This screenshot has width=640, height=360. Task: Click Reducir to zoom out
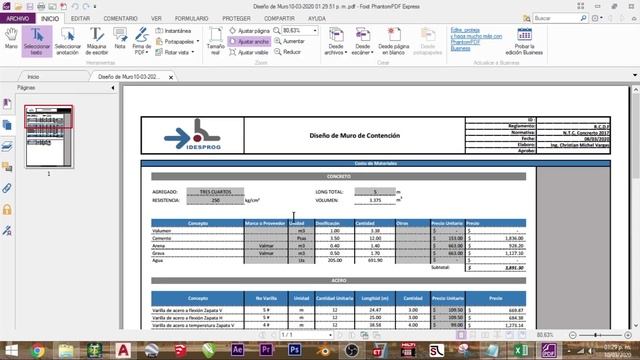(287, 52)
